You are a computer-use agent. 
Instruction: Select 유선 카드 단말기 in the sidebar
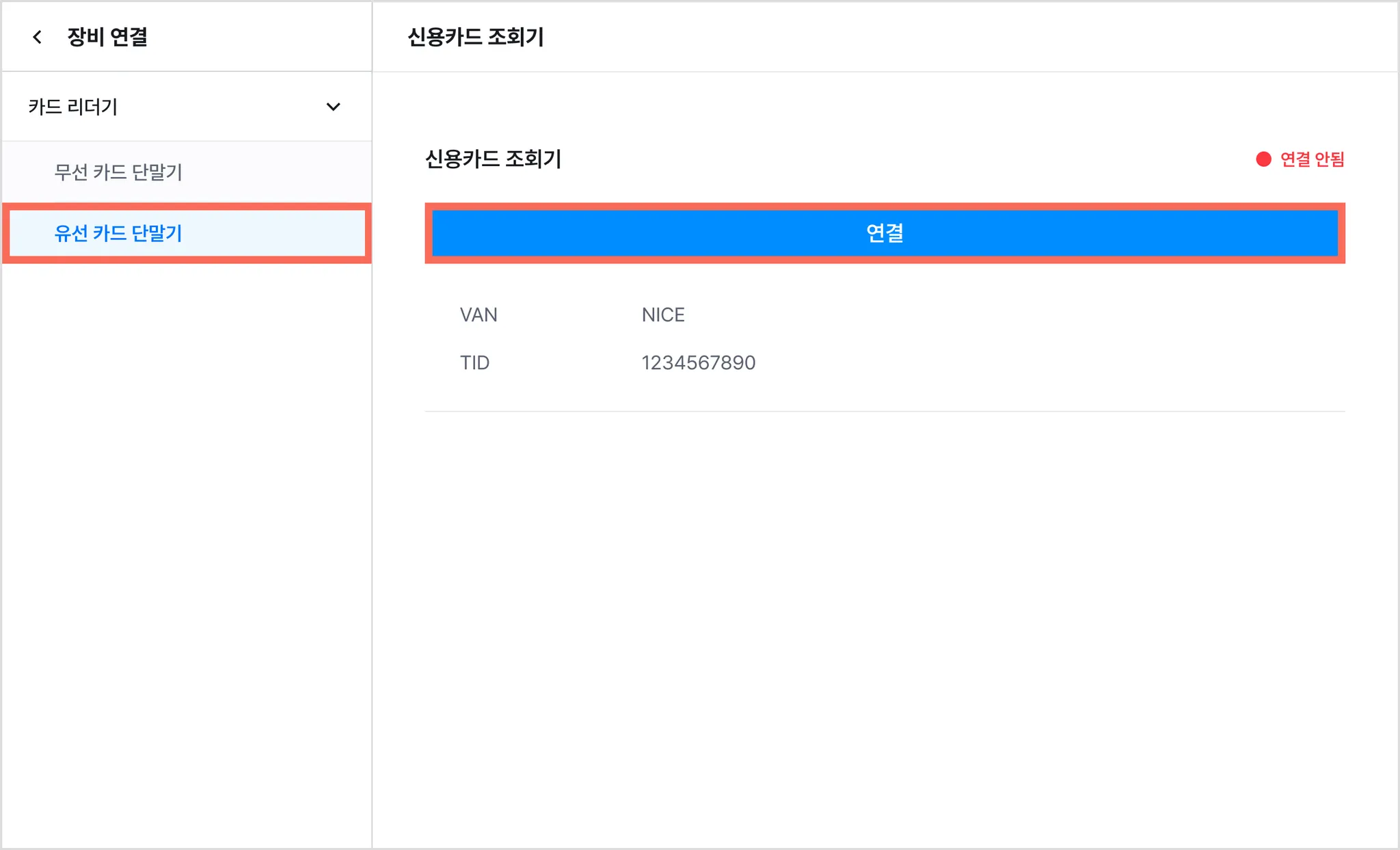coord(187,233)
